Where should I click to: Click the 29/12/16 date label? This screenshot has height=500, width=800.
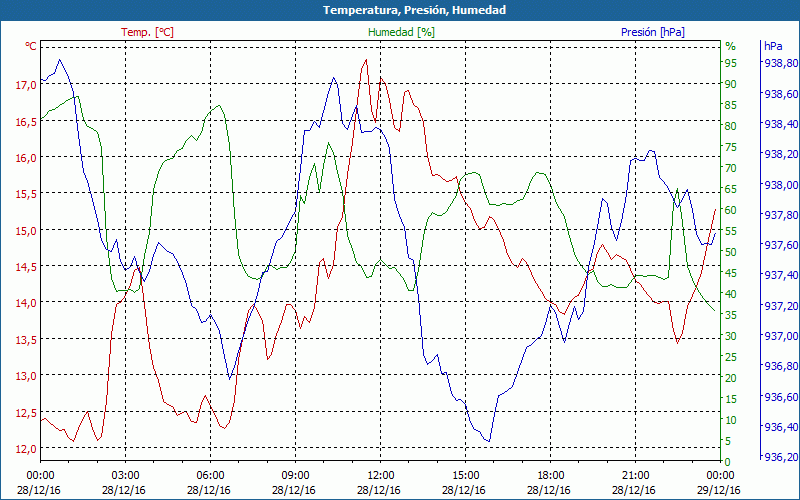(x=718, y=490)
